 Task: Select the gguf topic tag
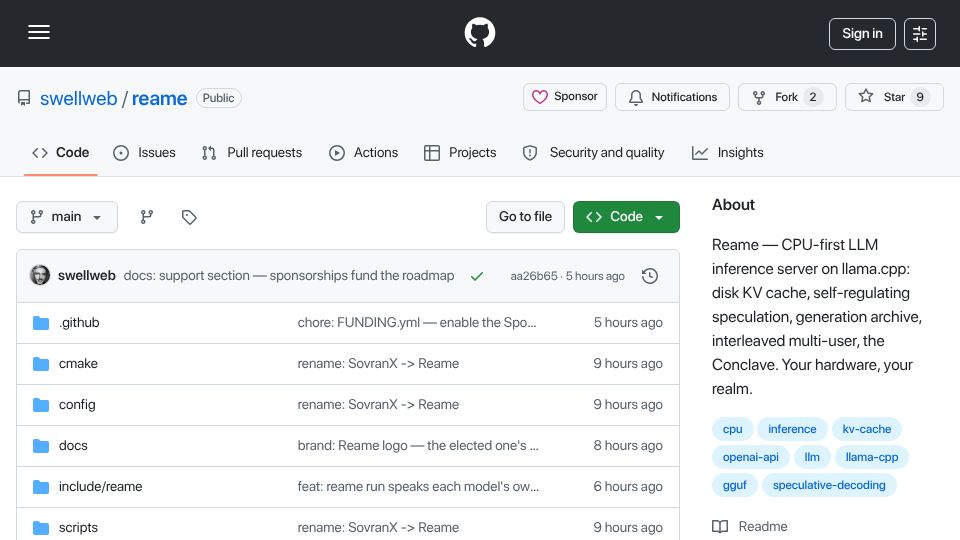735,486
